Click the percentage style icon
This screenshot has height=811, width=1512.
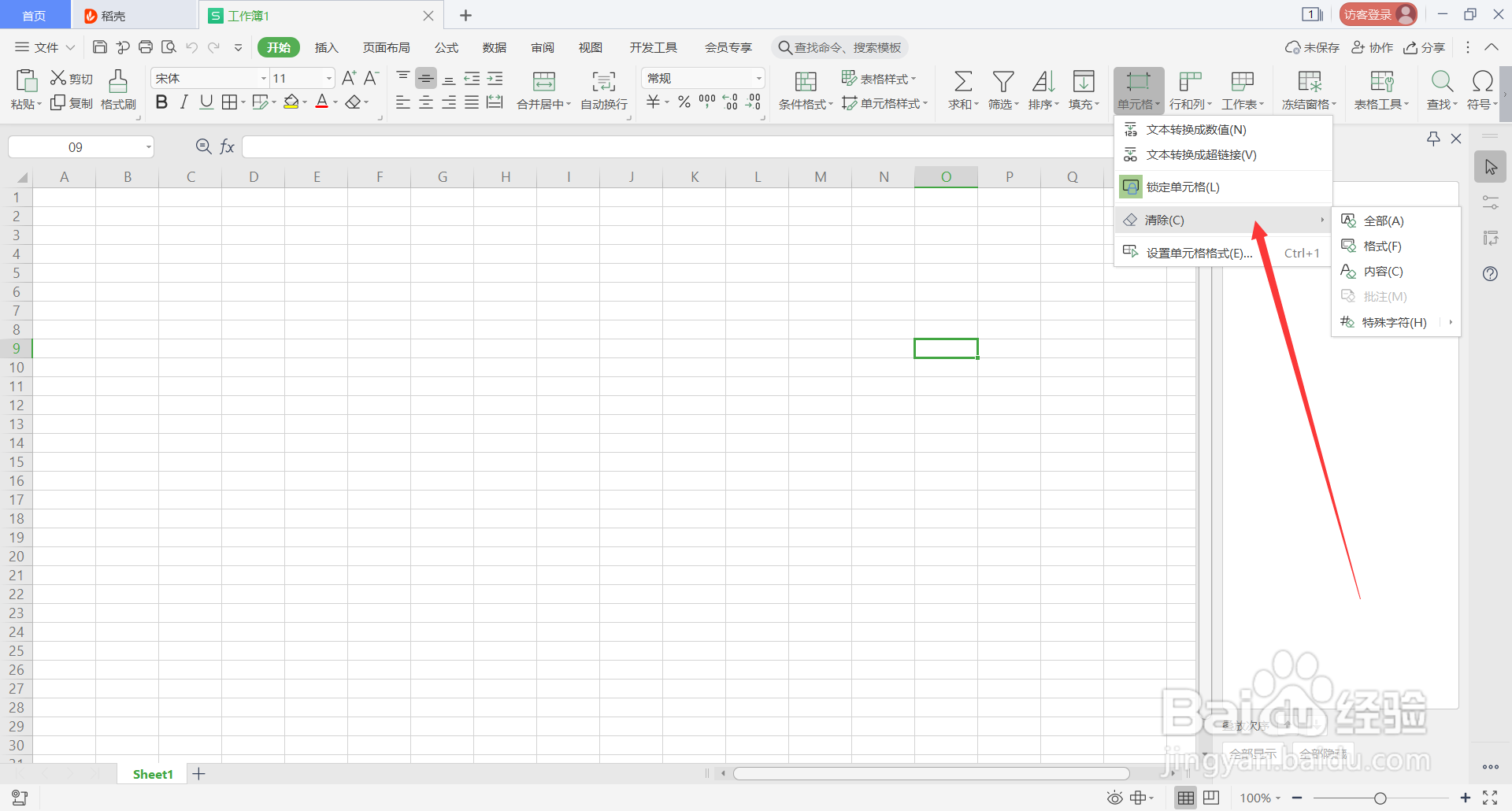pos(684,101)
